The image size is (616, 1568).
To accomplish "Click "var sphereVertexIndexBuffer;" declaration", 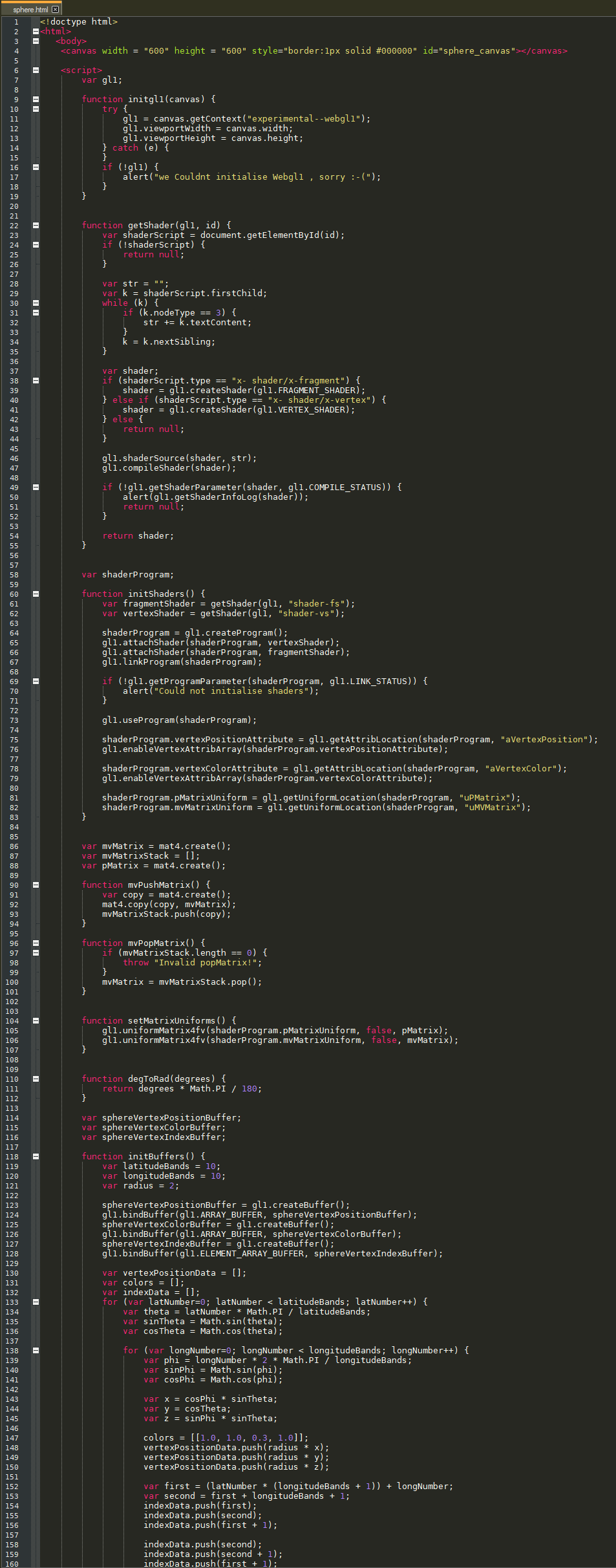I will tap(153, 1137).
